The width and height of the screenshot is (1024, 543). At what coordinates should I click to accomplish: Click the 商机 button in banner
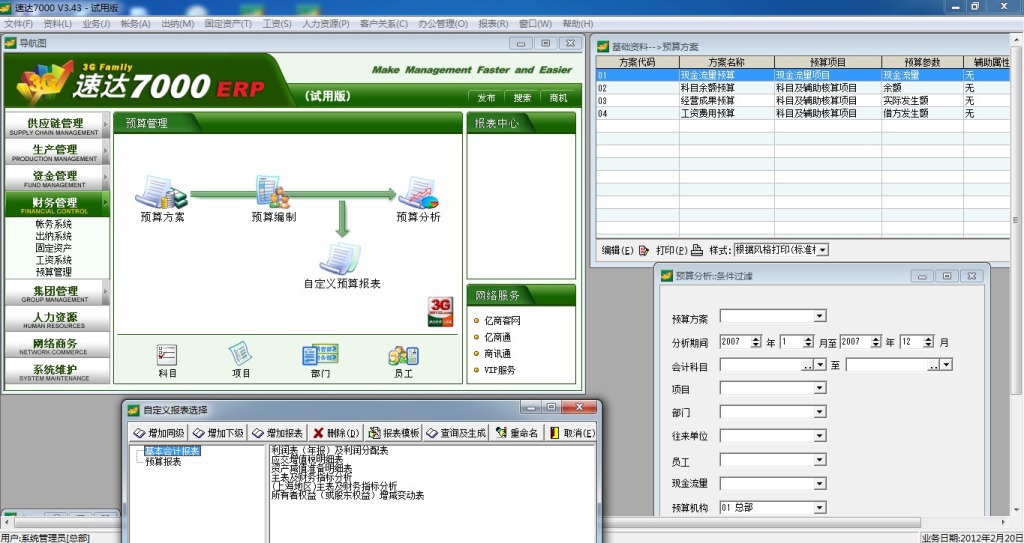click(558, 98)
